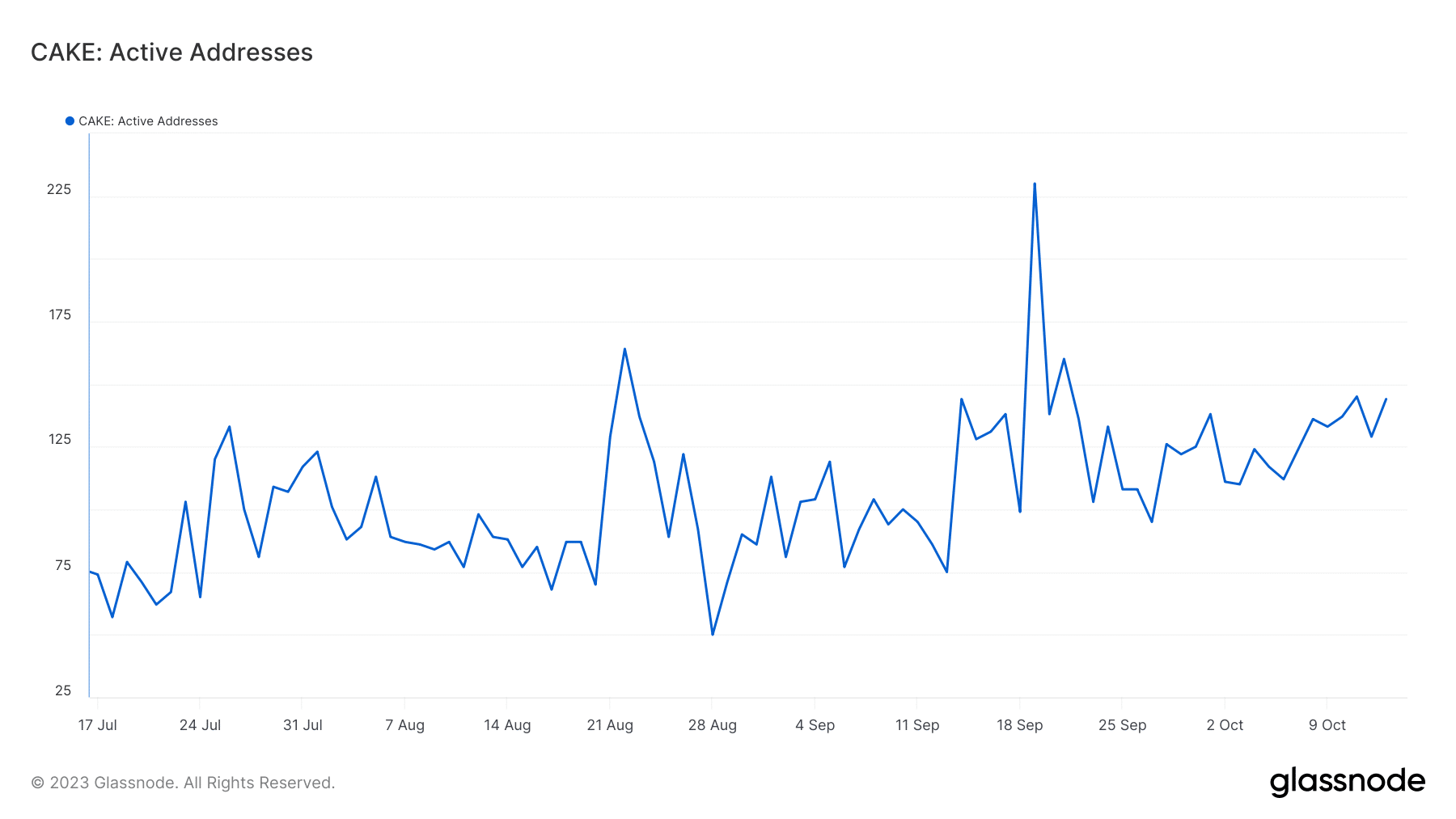Image resolution: width=1456 pixels, height=819 pixels.
Task: Click the chart title CAKE: Active Addresses
Action: [171, 53]
